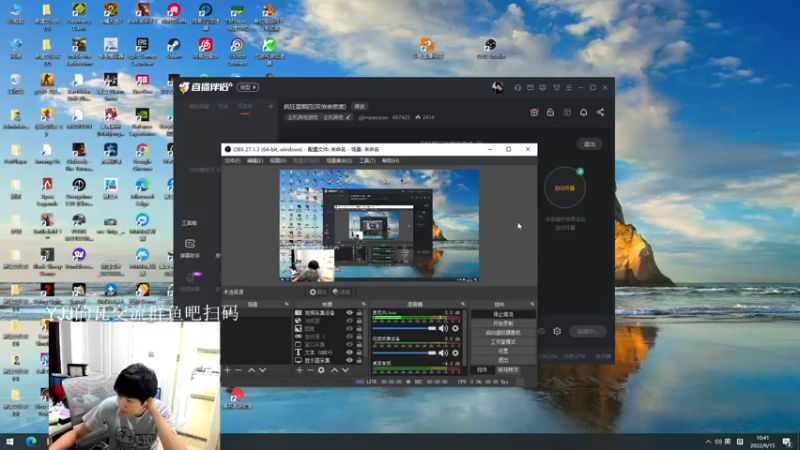The image size is (800, 450).
Task: Adjust the 麦克风/Aux volume slider
Action: pos(404,329)
